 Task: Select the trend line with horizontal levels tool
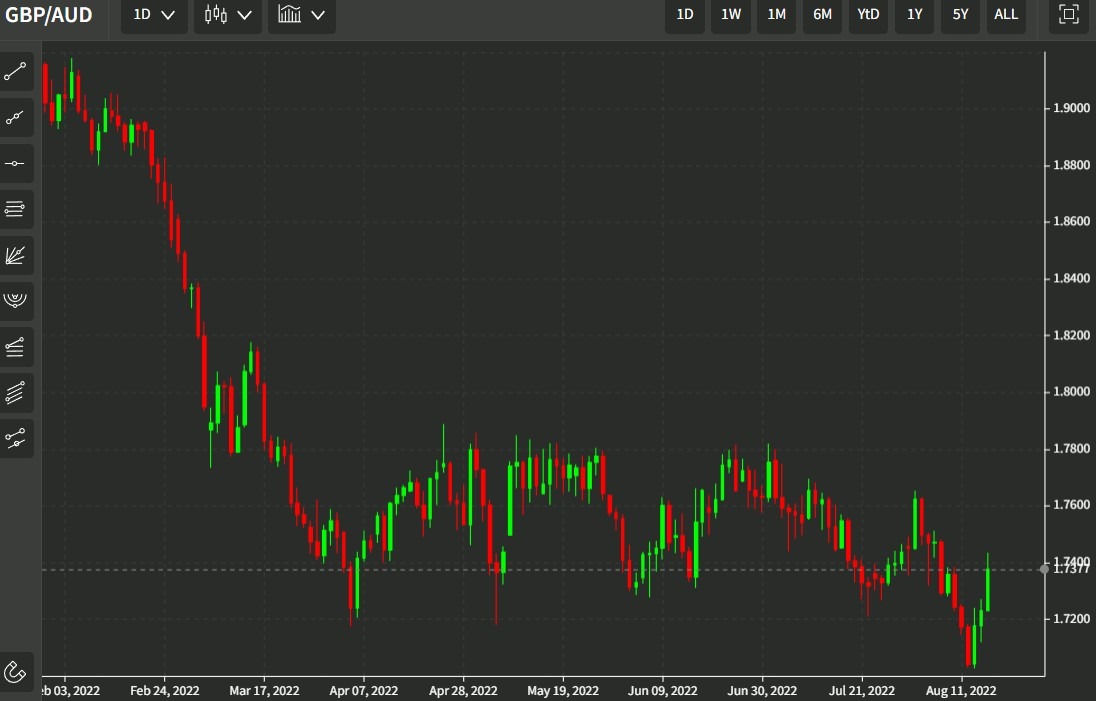click(x=15, y=347)
